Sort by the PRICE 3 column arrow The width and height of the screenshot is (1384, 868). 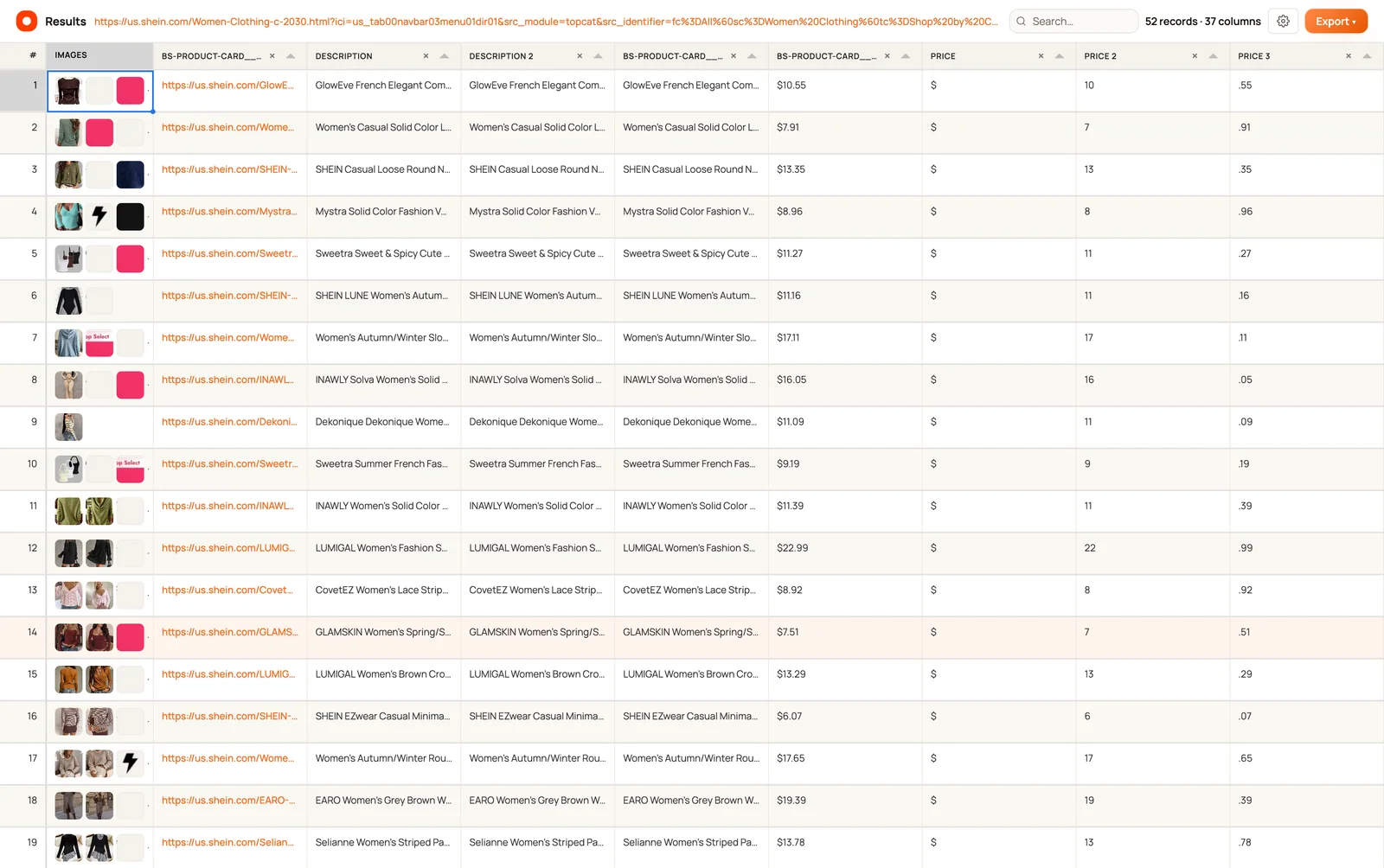(x=1367, y=56)
